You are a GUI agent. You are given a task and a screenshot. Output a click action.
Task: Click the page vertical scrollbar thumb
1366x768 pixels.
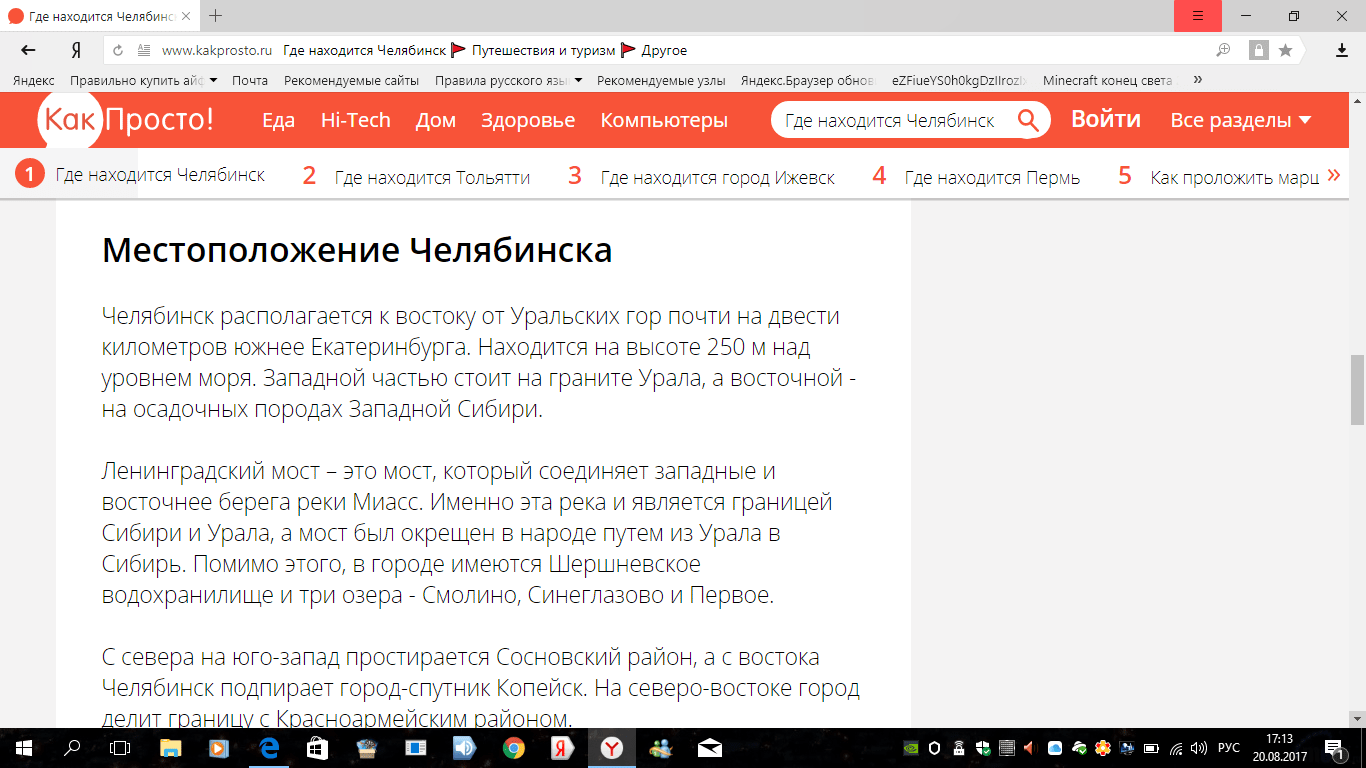pyautogui.click(x=1357, y=390)
